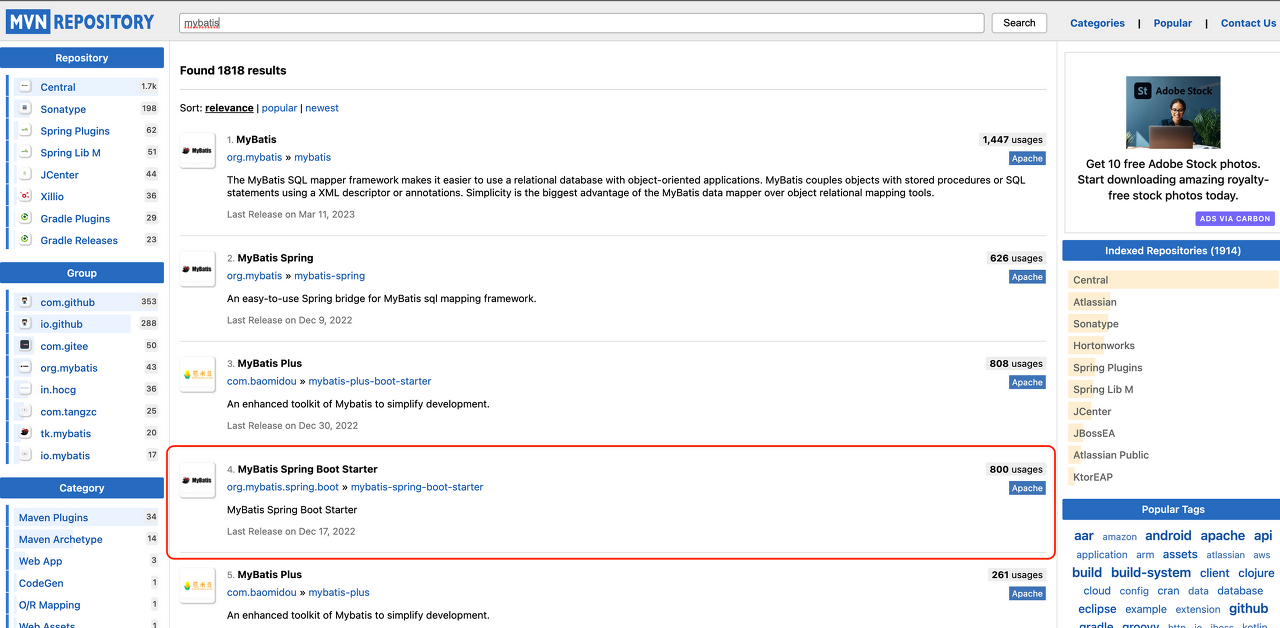Click the MyBatis Plus boot starter logo

197,374
